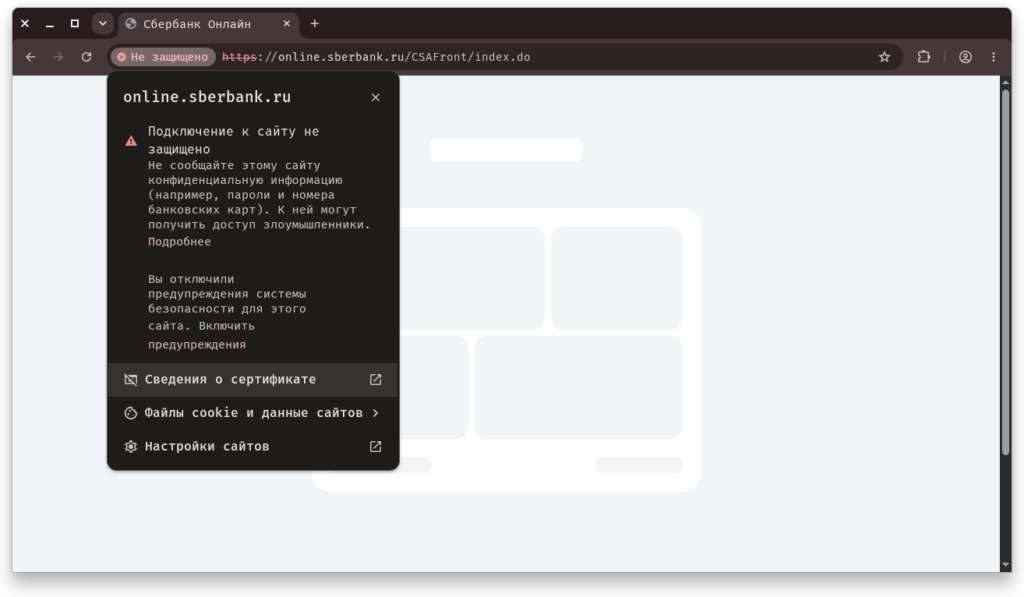Reload the Сбербанк Онлайн page
Image resolution: width=1024 pixels, height=597 pixels.
tap(86, 57)
